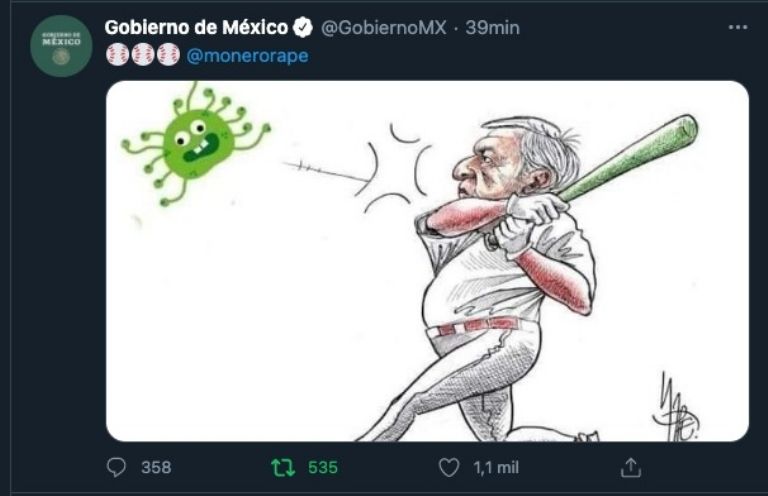Open the cartoon image of the batter

(x=427, y=261)
